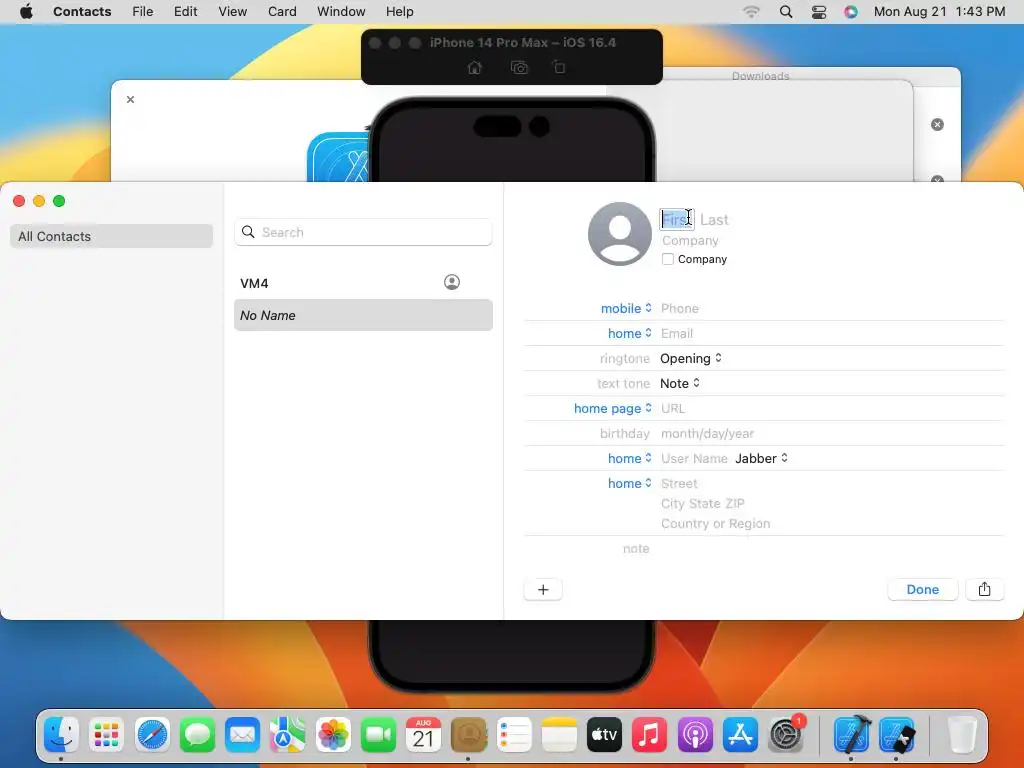
Task: Open Notes app in the Dock
Action: click(x=559, y=735)
